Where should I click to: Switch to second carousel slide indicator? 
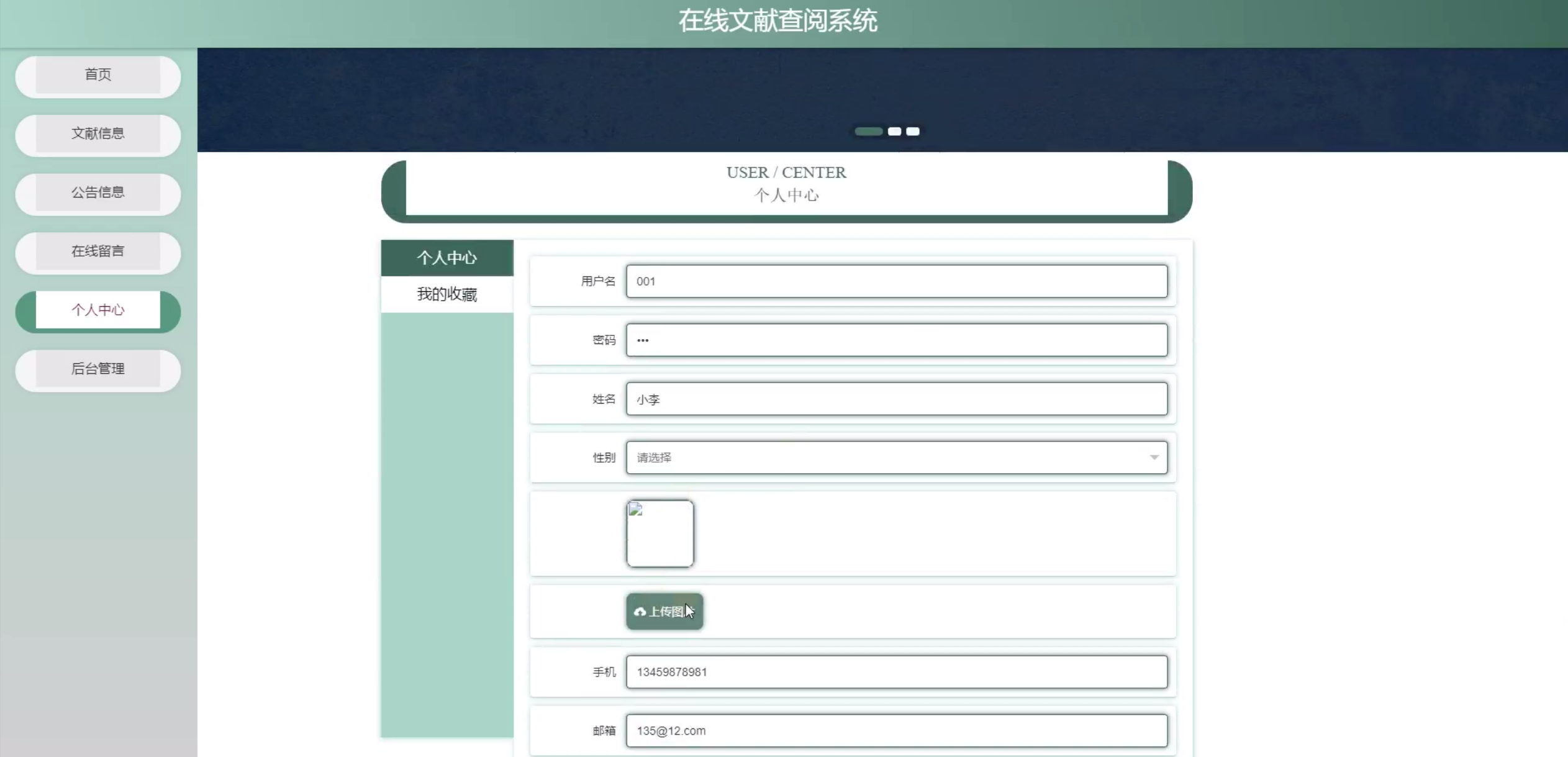pos(894,131)
